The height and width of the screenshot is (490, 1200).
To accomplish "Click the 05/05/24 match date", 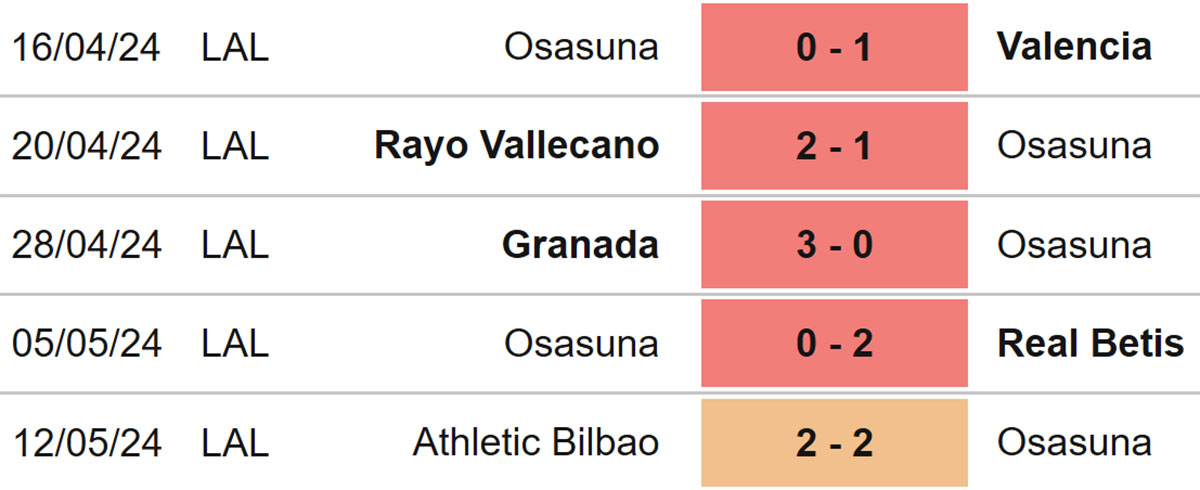I will point(86,344).
